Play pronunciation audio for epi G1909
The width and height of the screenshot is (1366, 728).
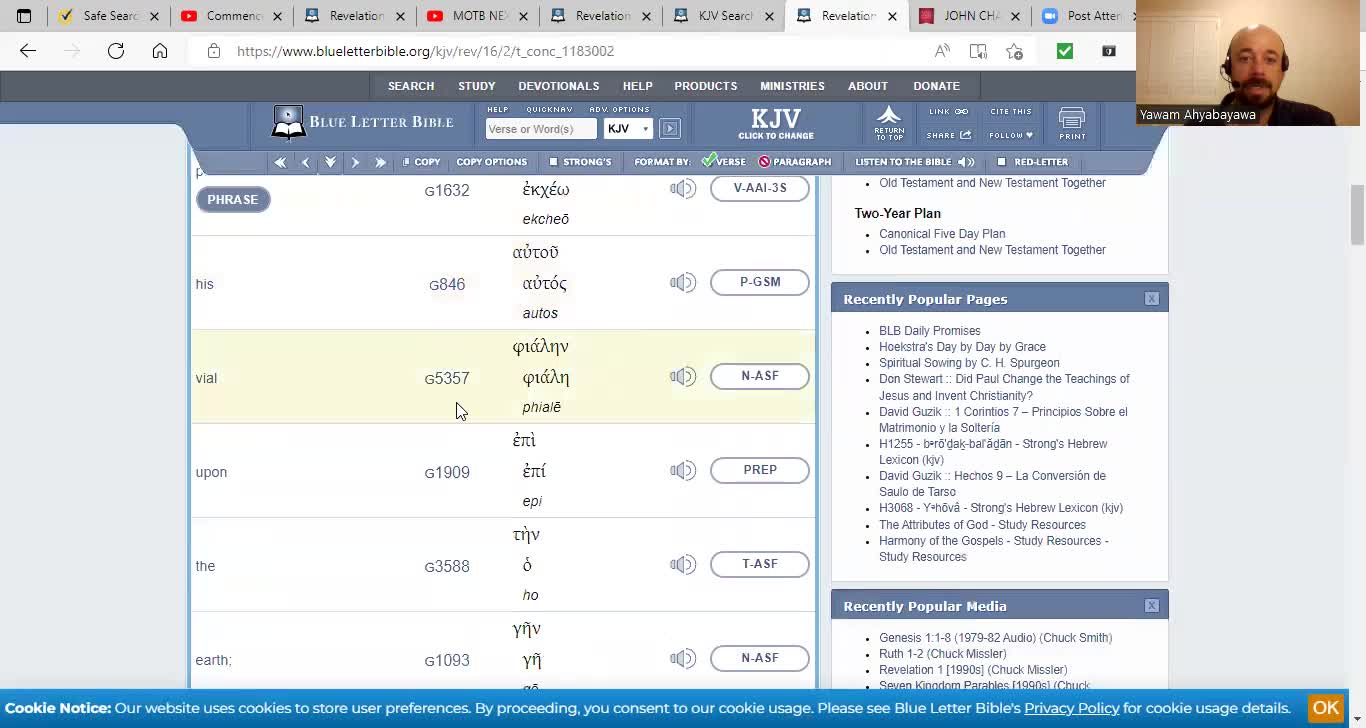pyautogui.click(x=683, y=470)
